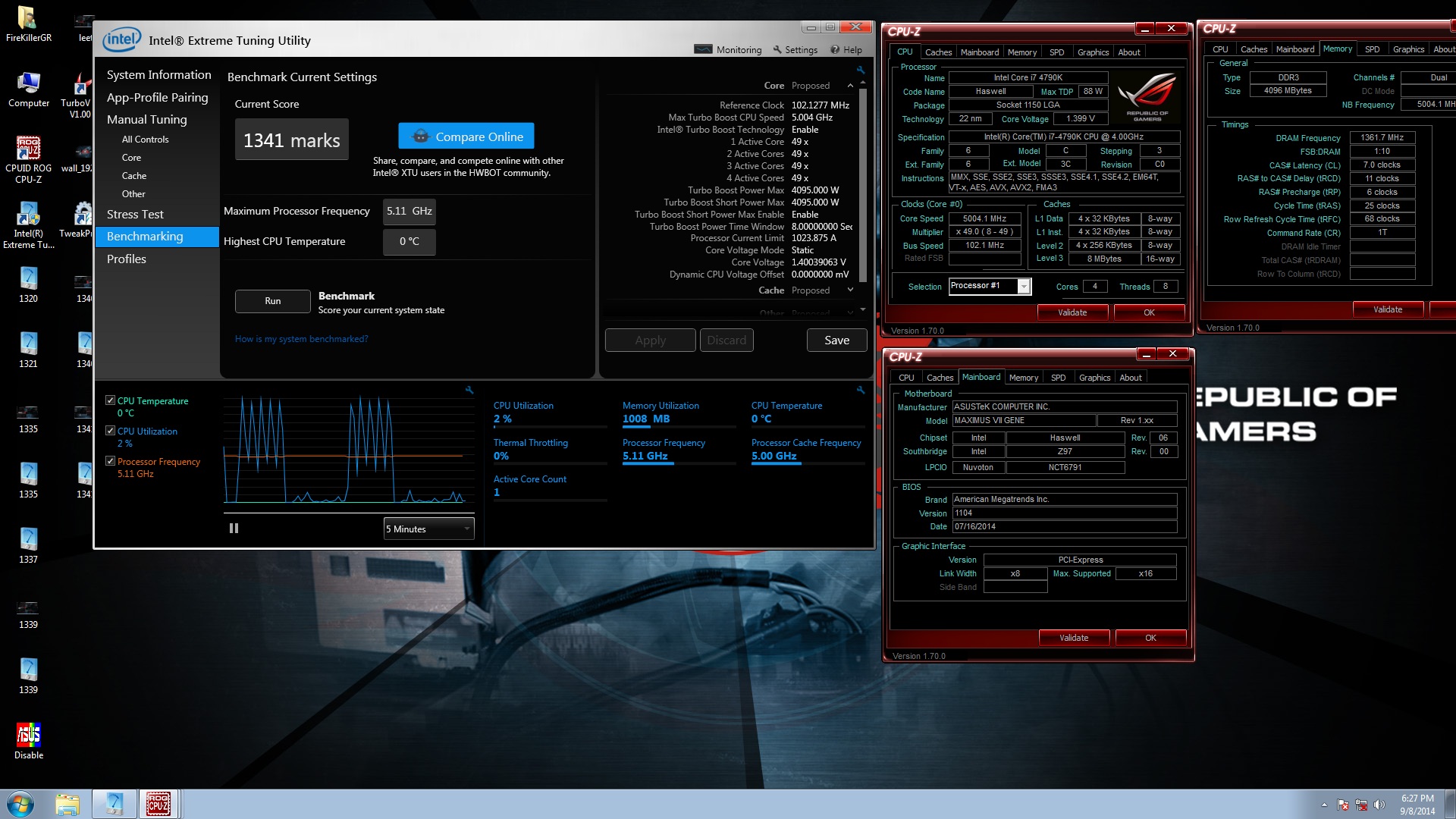
Task: Pause the XTU monitoring graph
Action: tap(234, 529)
